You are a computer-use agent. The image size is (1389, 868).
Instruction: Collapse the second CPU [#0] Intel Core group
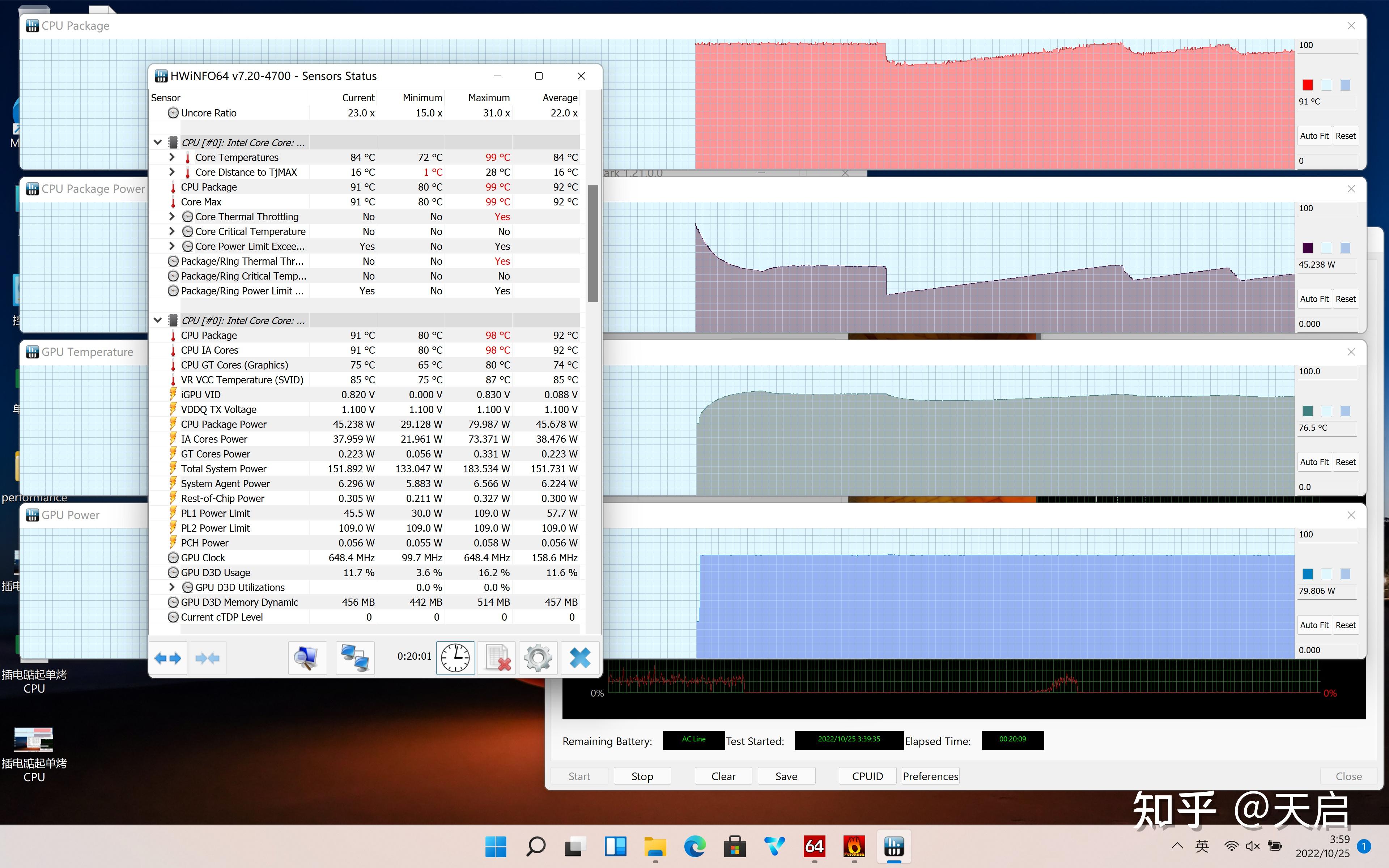click(158, 320)
